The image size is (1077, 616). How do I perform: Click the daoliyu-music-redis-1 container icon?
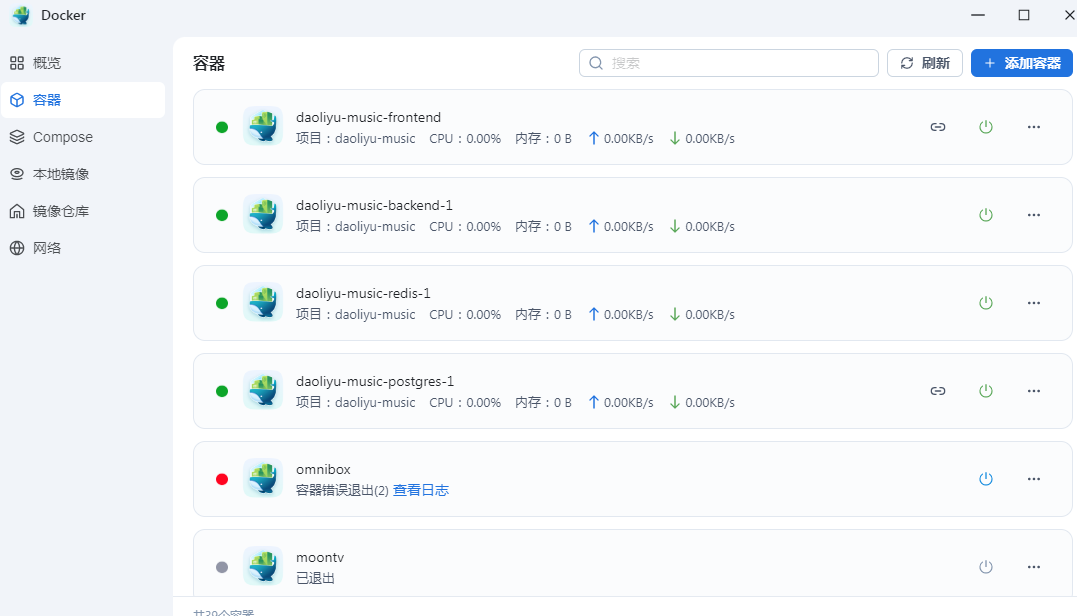pos(263,302)
